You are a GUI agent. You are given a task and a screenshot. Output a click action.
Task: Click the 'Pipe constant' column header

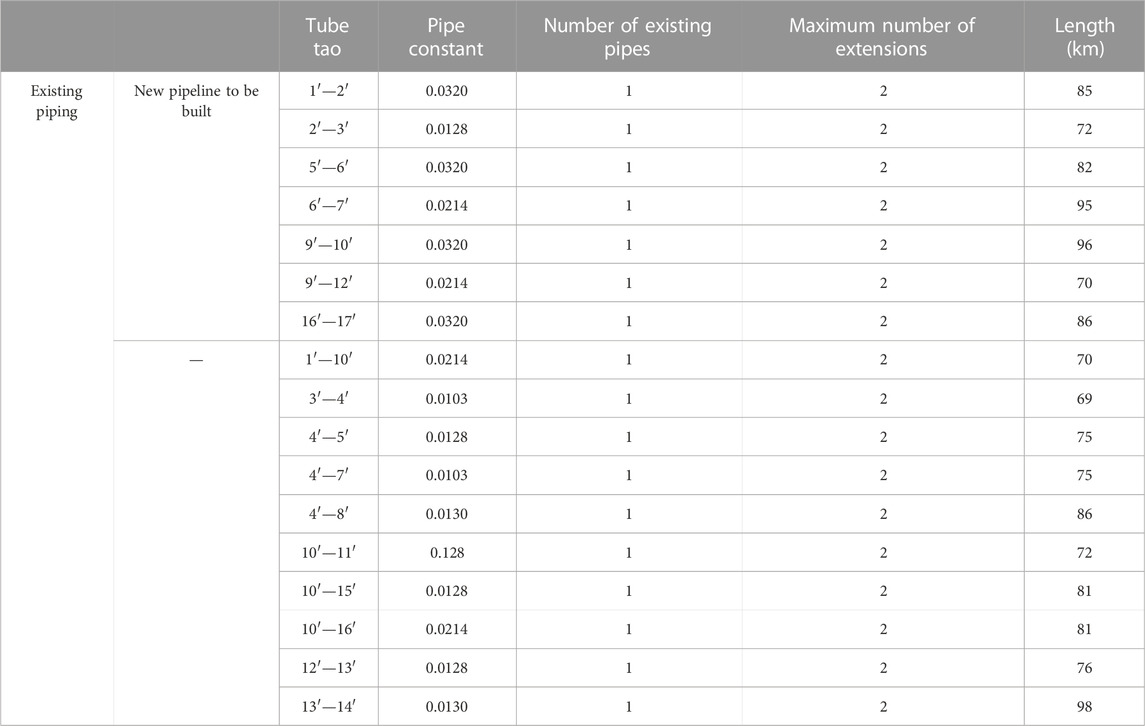click(445, 37)
